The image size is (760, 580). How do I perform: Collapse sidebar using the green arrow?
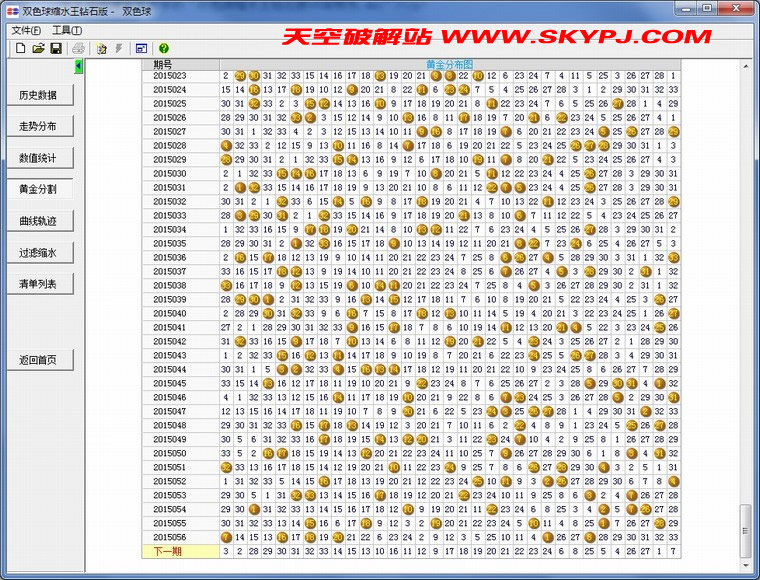point(79,66)
